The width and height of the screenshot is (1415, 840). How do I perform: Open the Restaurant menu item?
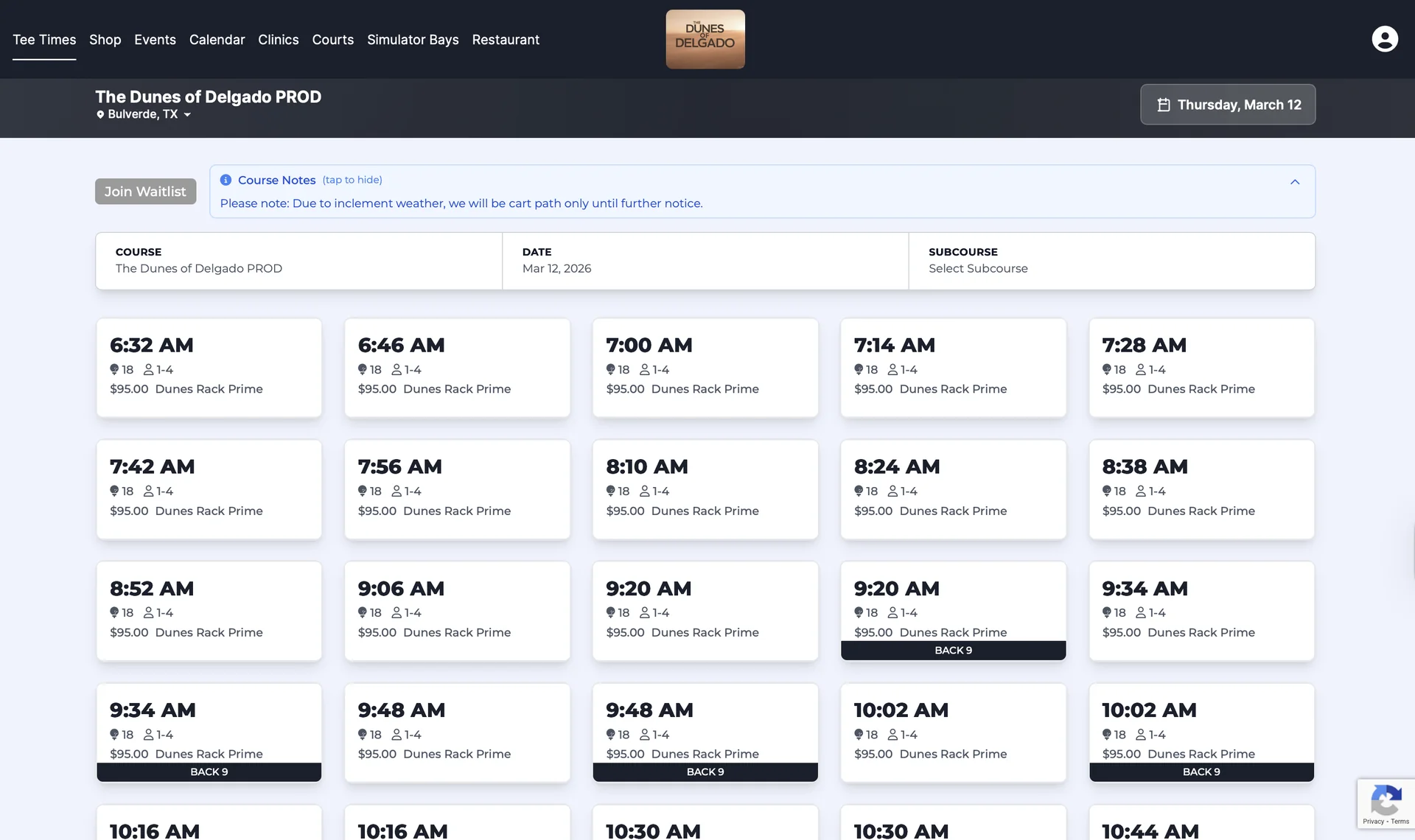(506, 40)
